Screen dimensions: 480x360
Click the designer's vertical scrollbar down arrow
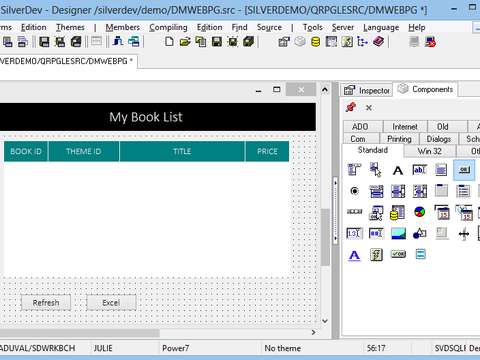pos(325,321)
